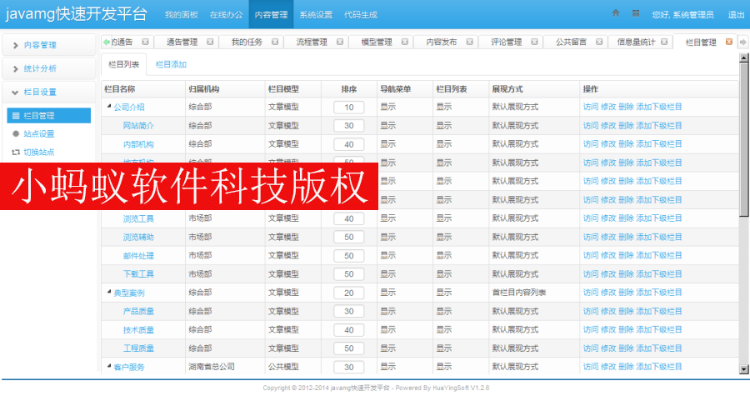The height and width of the screenshot is (396, 750).
Task: Switch to the 栏目添加 tab
Action: [x=171, y=65]
